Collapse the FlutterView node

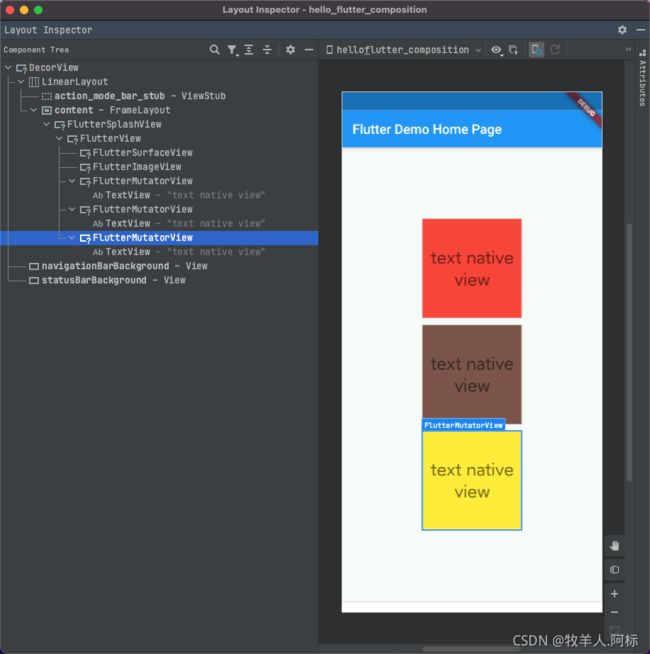pyautogui.click(x=59, y=138)
